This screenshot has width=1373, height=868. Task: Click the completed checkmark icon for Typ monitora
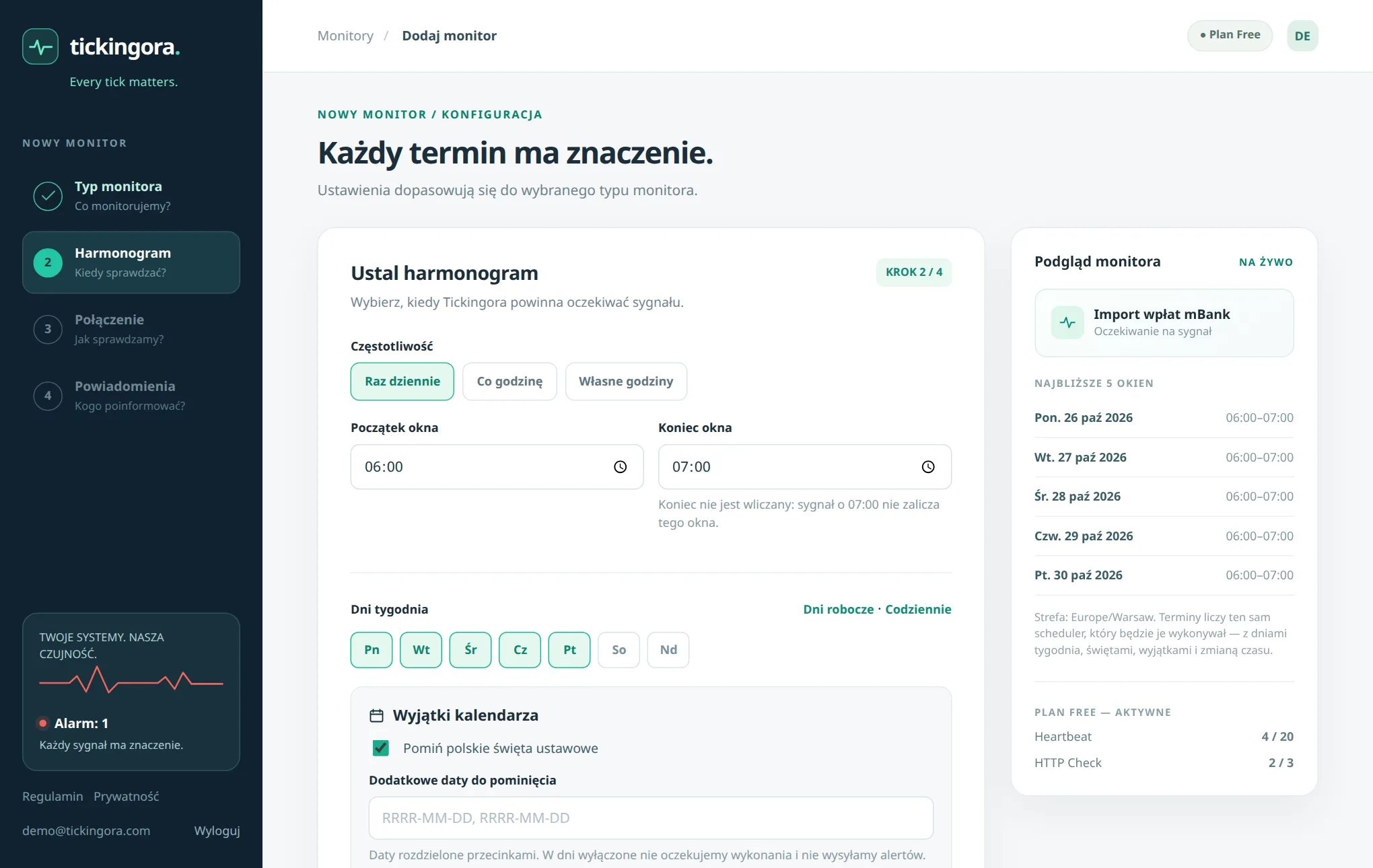[x=48, y=196]
